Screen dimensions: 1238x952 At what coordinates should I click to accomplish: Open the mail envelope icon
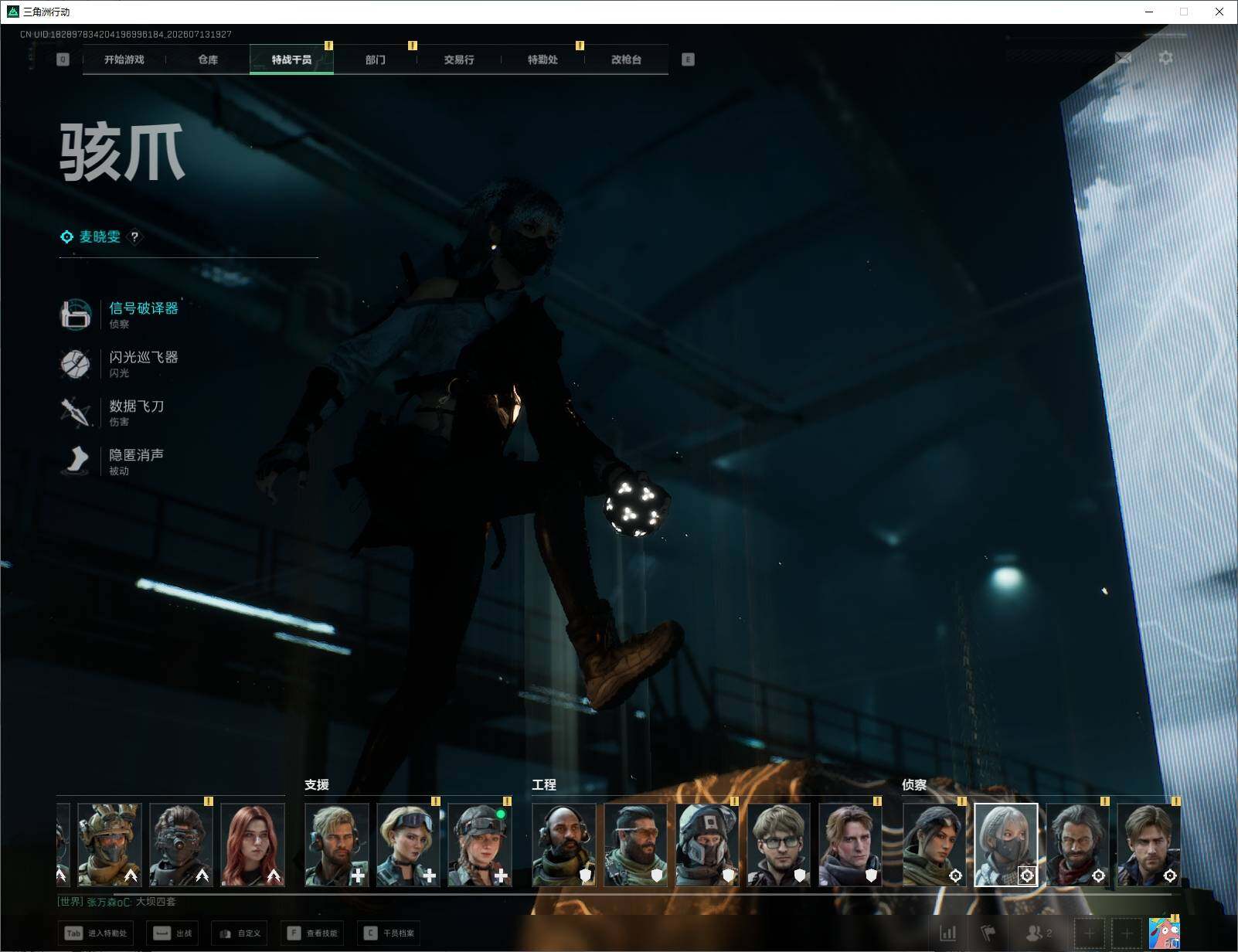[1123, 58]
